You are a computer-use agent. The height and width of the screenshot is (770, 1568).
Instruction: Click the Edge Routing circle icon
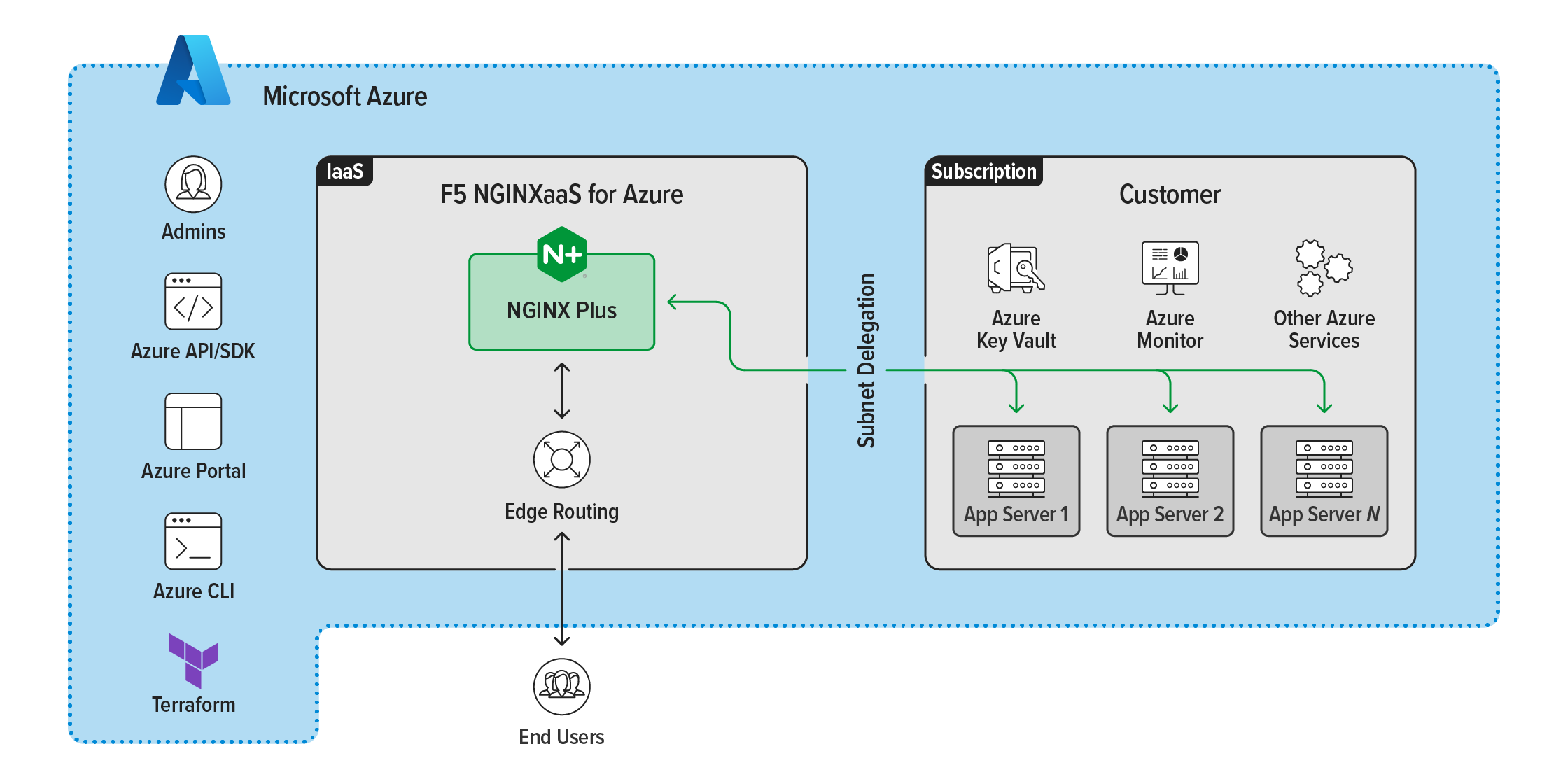[x=561, y=460]
